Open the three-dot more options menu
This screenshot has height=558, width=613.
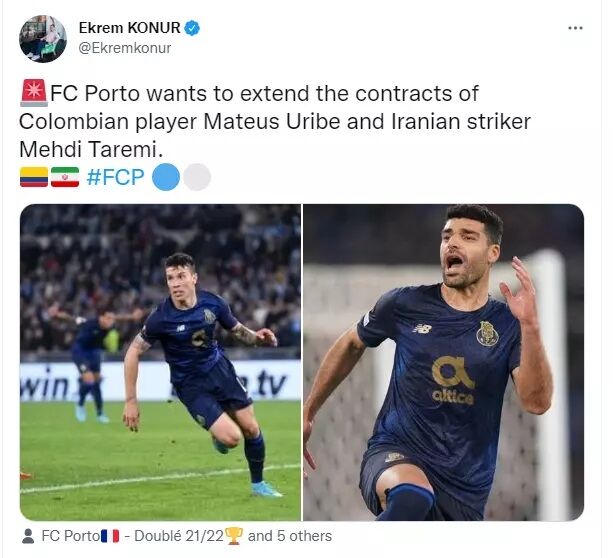[575, 28]
